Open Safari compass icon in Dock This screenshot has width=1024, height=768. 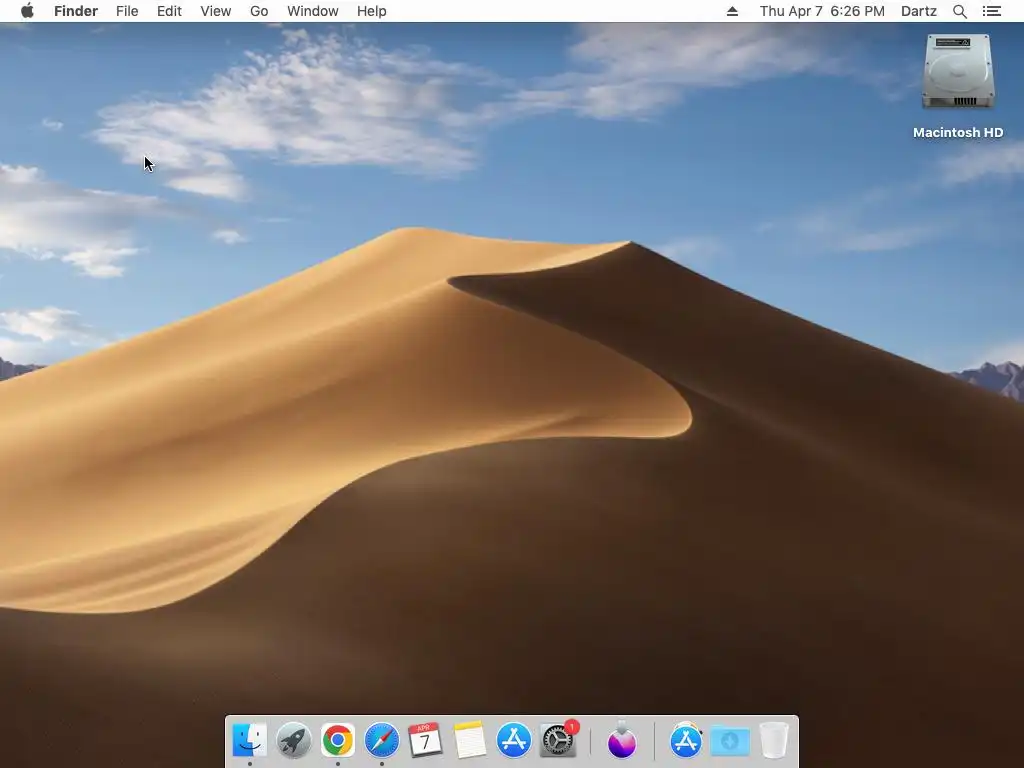pos(381,740)
